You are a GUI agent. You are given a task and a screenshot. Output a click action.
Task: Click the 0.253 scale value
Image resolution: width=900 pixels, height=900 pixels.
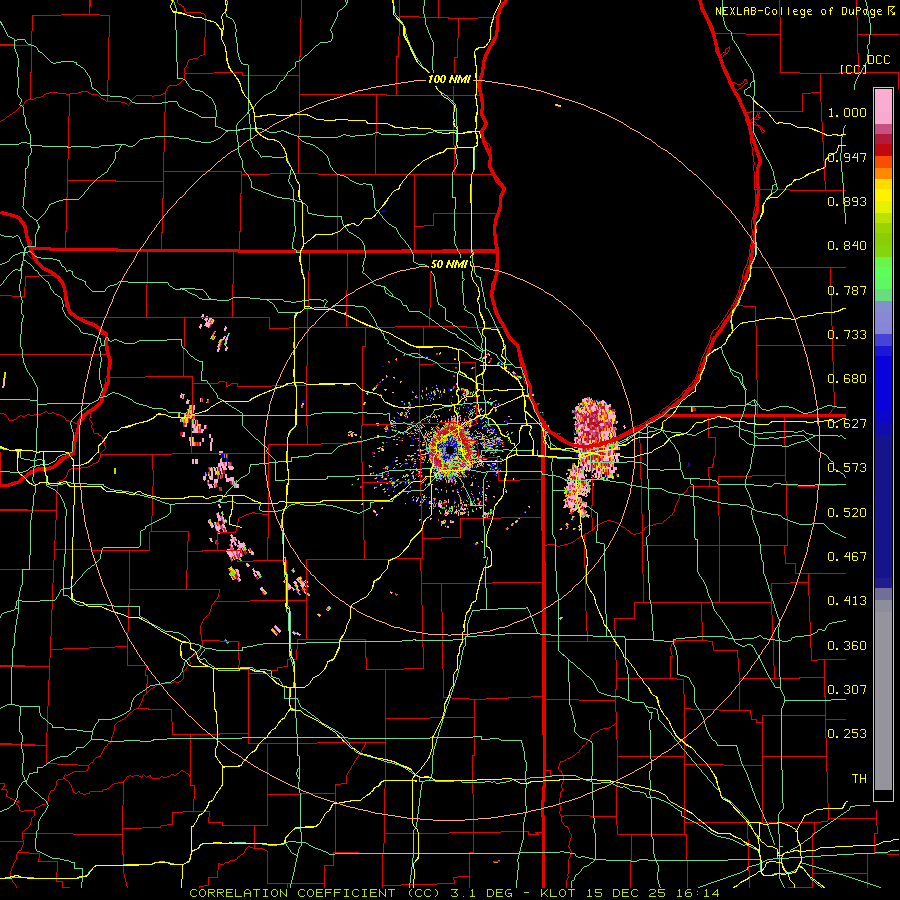(847, 734)
